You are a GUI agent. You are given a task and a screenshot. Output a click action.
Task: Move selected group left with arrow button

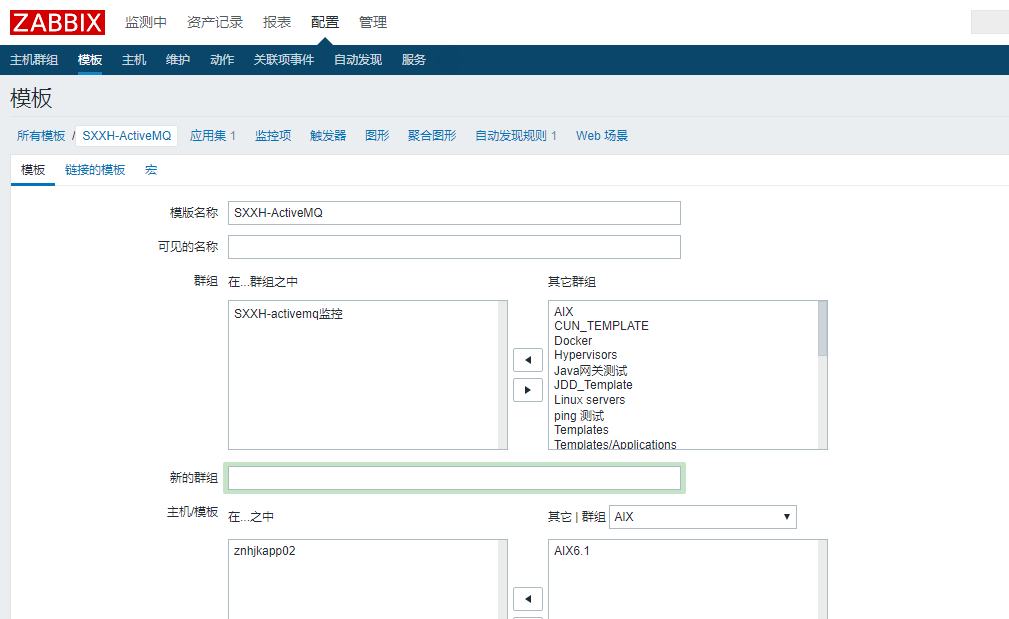click(x=527, y=358)
